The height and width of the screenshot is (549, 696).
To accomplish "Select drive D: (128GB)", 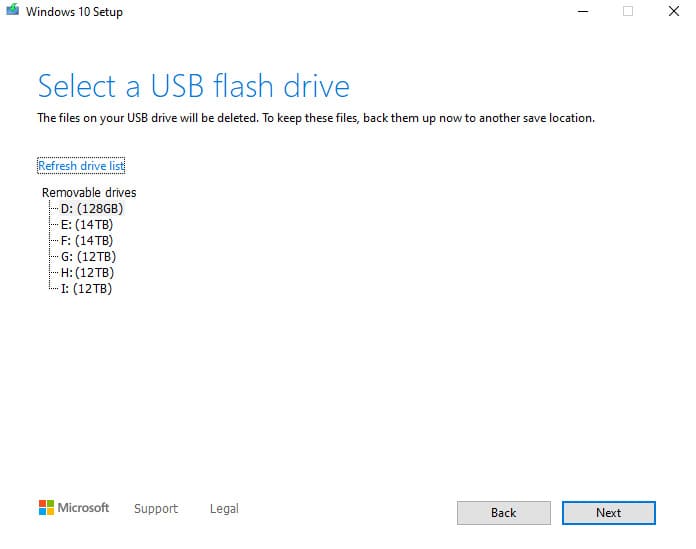I will [x=91, y=208].
